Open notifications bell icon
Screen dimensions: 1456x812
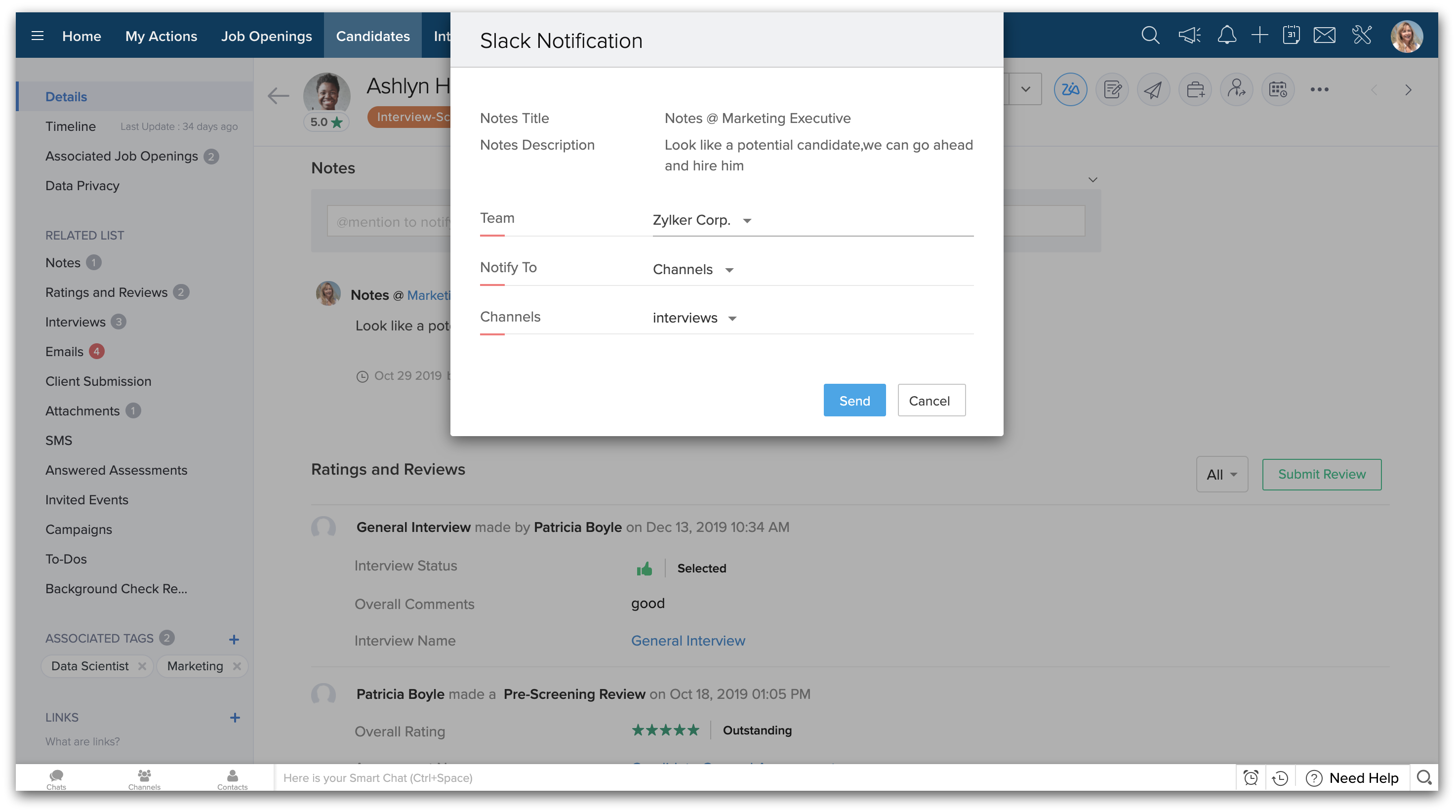point(1226,36)
